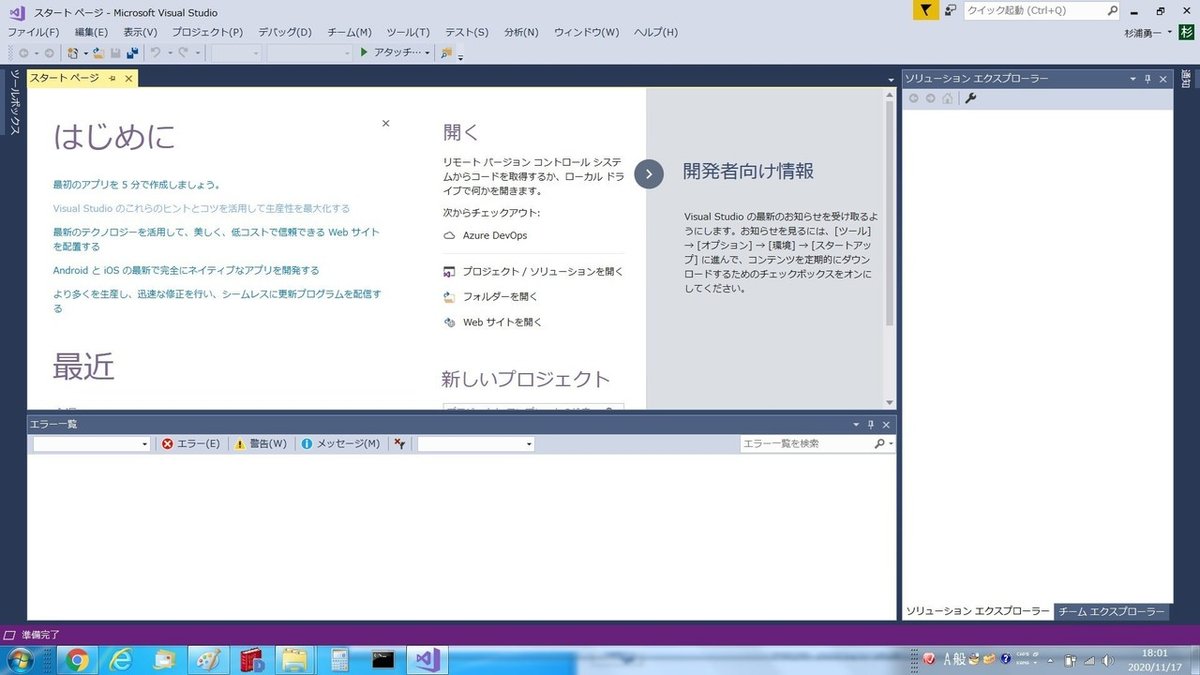The width and height of the screenshot is (1200, 675).
Task: Toggle the エラー filter in Error List
Action: point(190,443)
